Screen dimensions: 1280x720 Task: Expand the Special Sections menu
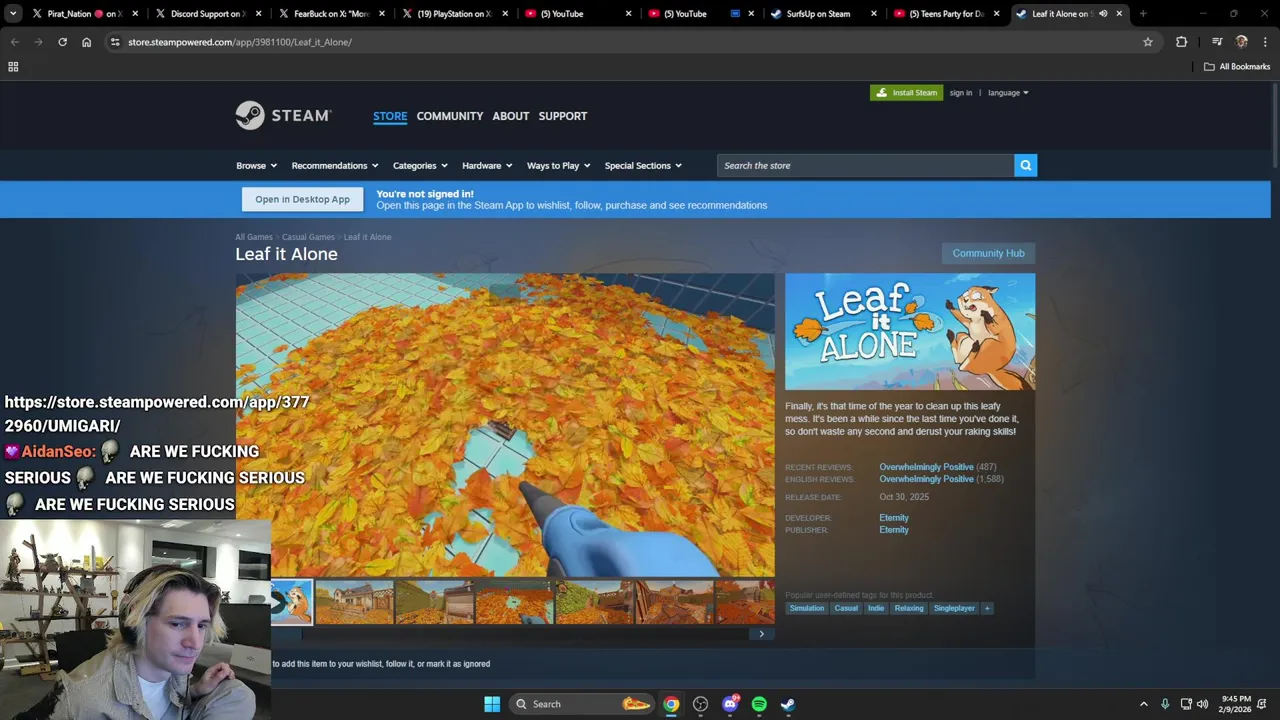point(643,166)
